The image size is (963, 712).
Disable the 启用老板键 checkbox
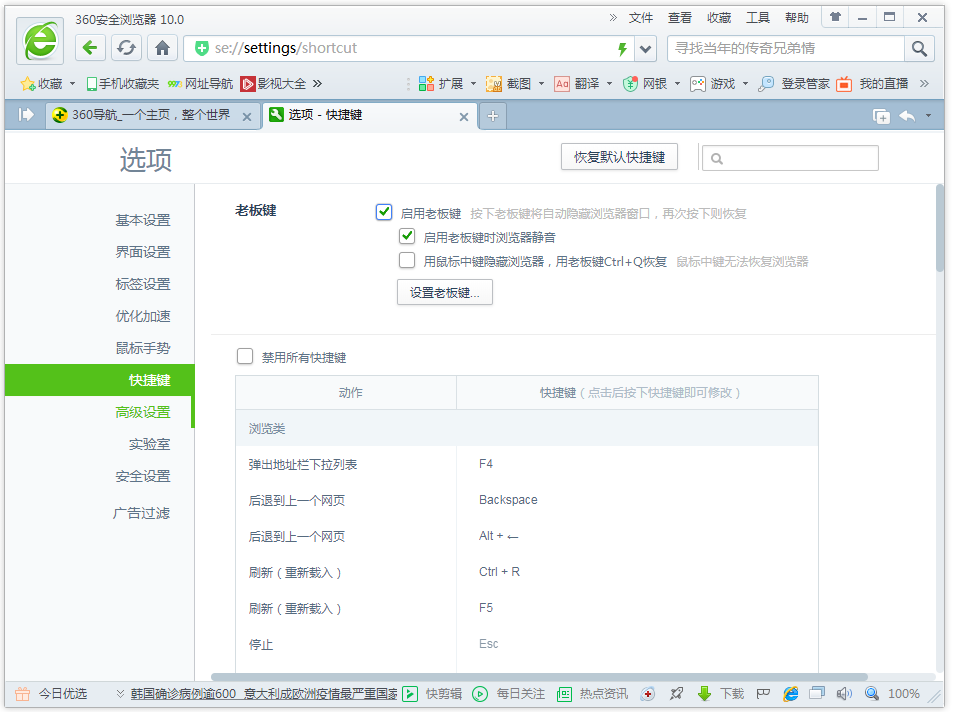384,212
